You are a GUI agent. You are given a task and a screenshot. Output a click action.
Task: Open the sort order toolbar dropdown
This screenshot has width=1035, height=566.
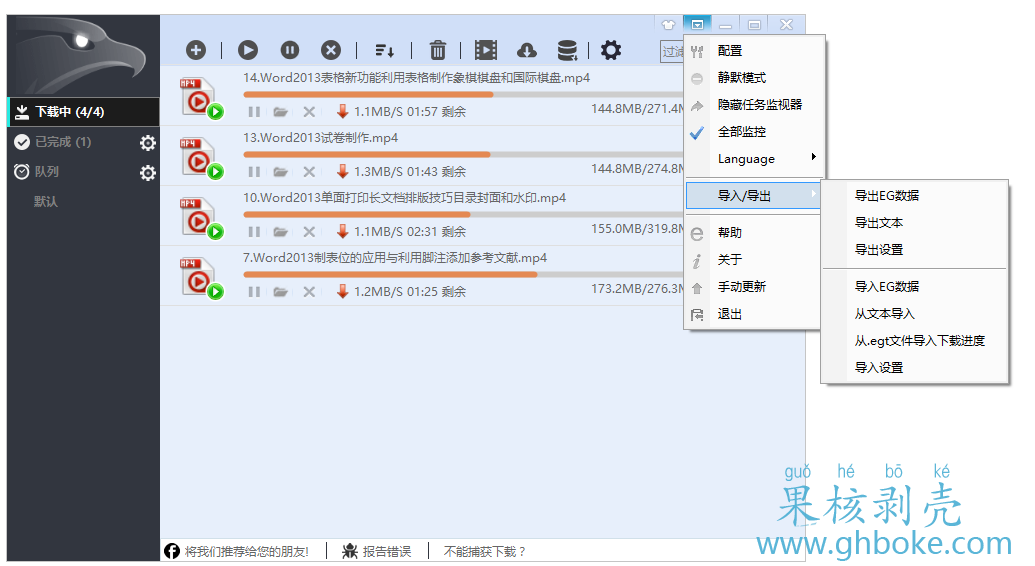click(x=384, y=50)
